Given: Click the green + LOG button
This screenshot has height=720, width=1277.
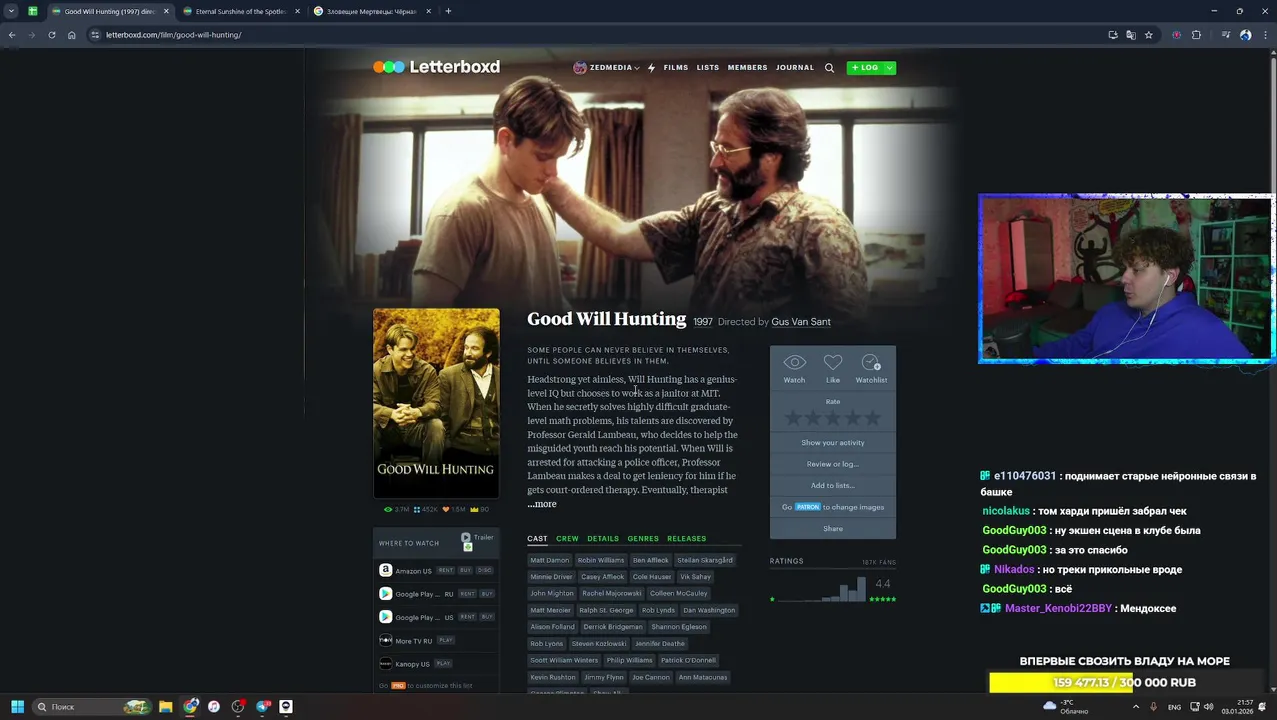Looking at the screenshot, I should pyautogui.click(x=865, y=68).
